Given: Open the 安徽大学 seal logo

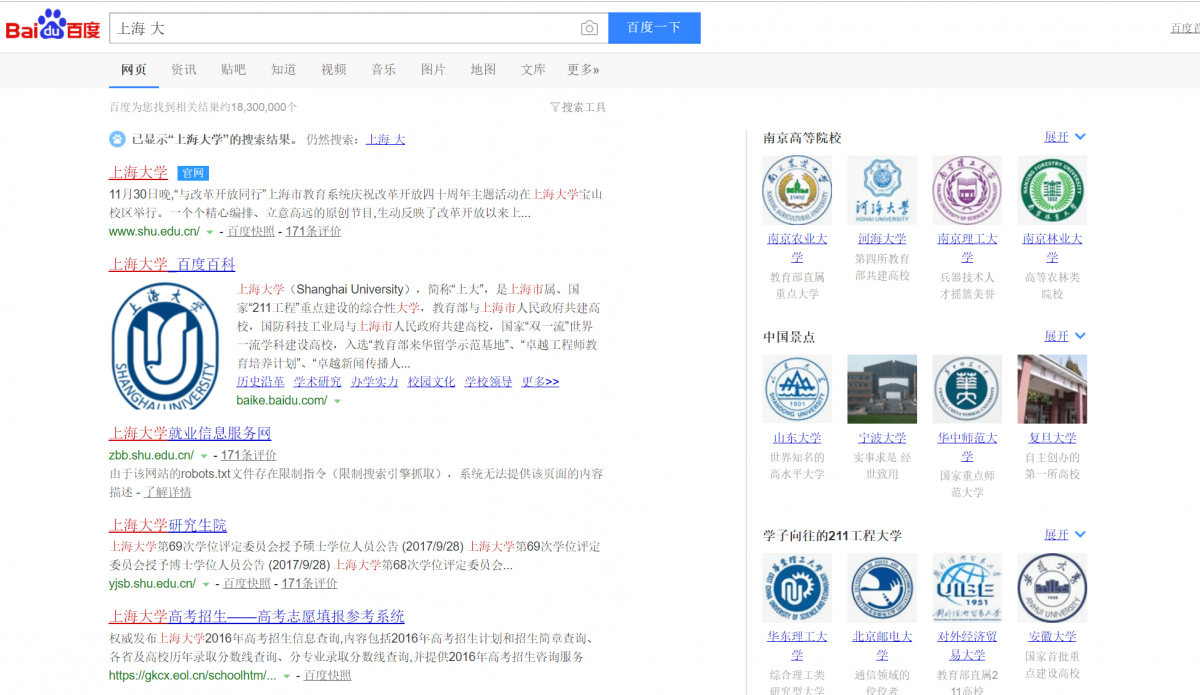Looking at the screenshot, I should pyautogui.click(x=1052, y=588).
